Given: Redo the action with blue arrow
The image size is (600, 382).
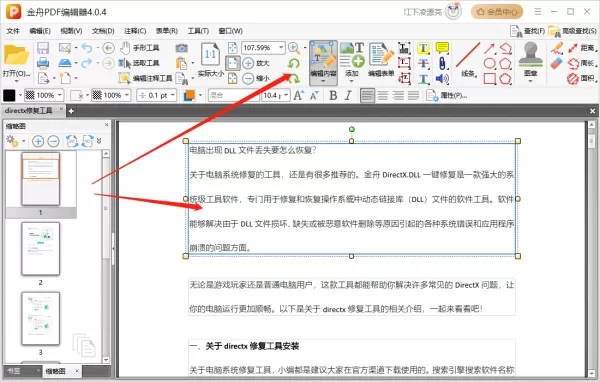Looking at the screenshot, I should pos(87,63).
